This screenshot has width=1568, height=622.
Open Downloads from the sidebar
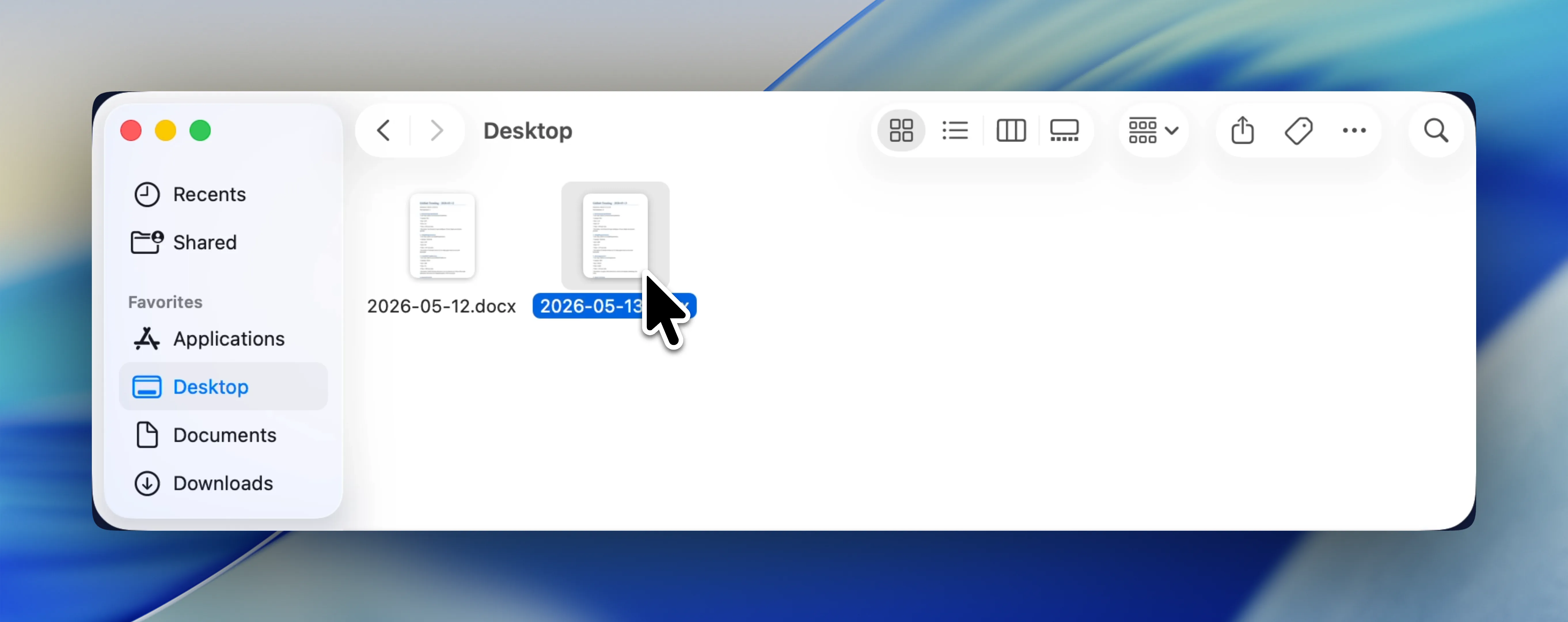(x=223, y=483)
